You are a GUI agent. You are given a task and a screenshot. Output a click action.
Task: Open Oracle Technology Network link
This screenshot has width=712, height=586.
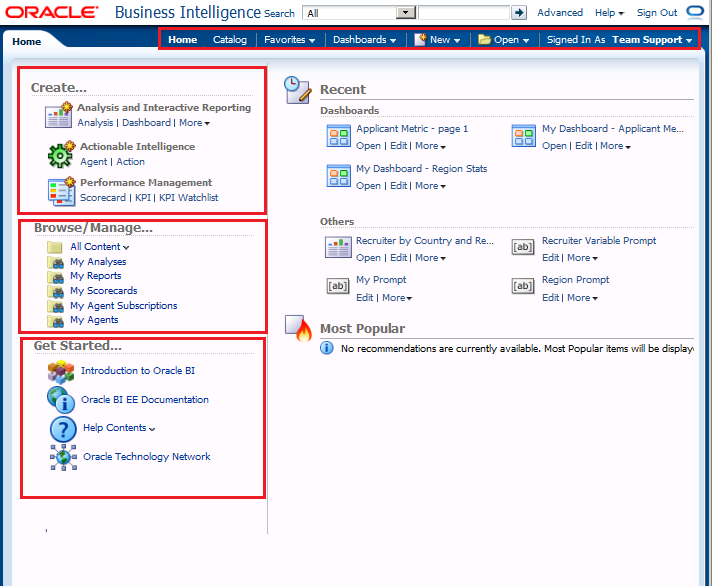pos(147,457)
